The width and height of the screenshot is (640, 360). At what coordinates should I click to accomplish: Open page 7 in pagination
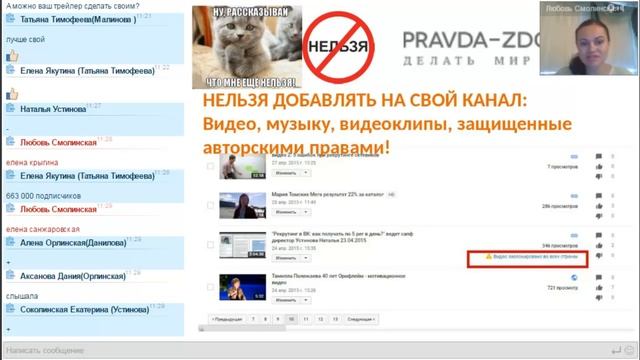[253, 319]
